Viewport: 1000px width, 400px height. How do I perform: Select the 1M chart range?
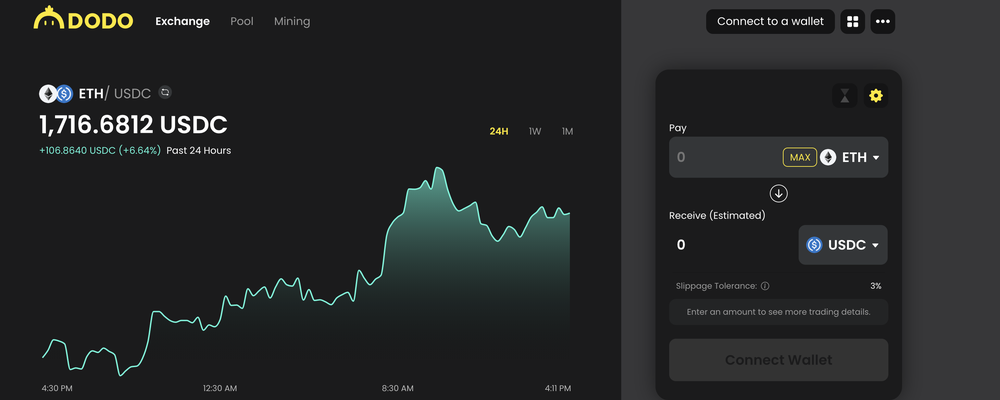coord(567,131)
